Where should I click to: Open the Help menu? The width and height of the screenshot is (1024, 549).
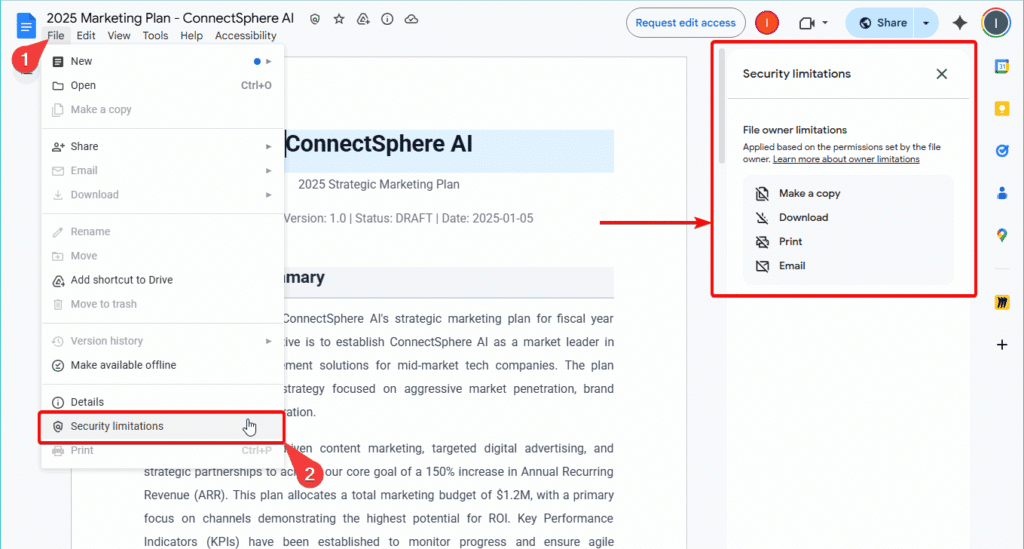click(191, 35)
